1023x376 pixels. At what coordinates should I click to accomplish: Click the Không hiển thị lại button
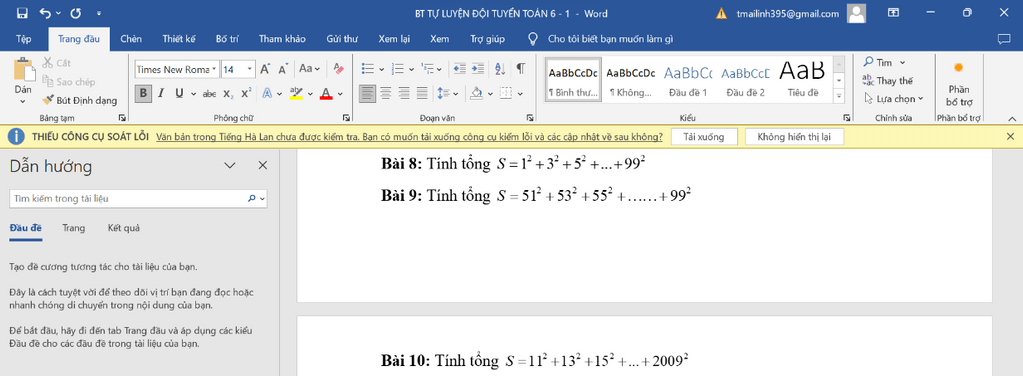(794, 137)
